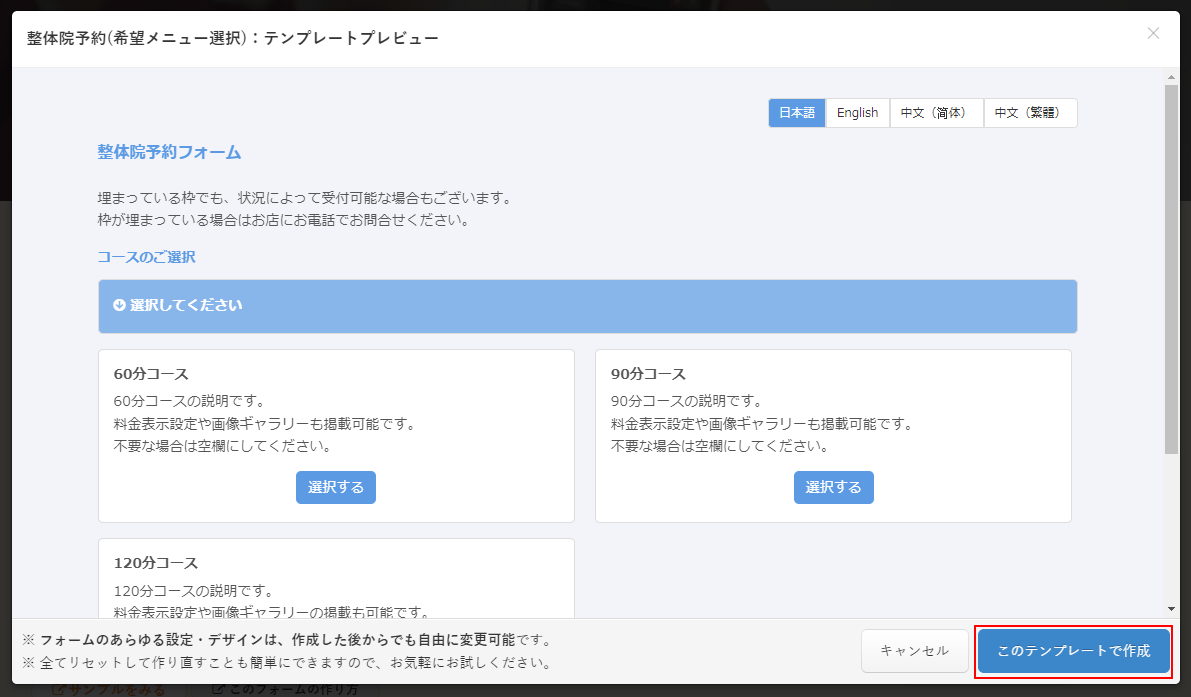This screenshot has width=1191, height=697.
Task: Cancel with the キャンセル button
Action: [914, 651]
